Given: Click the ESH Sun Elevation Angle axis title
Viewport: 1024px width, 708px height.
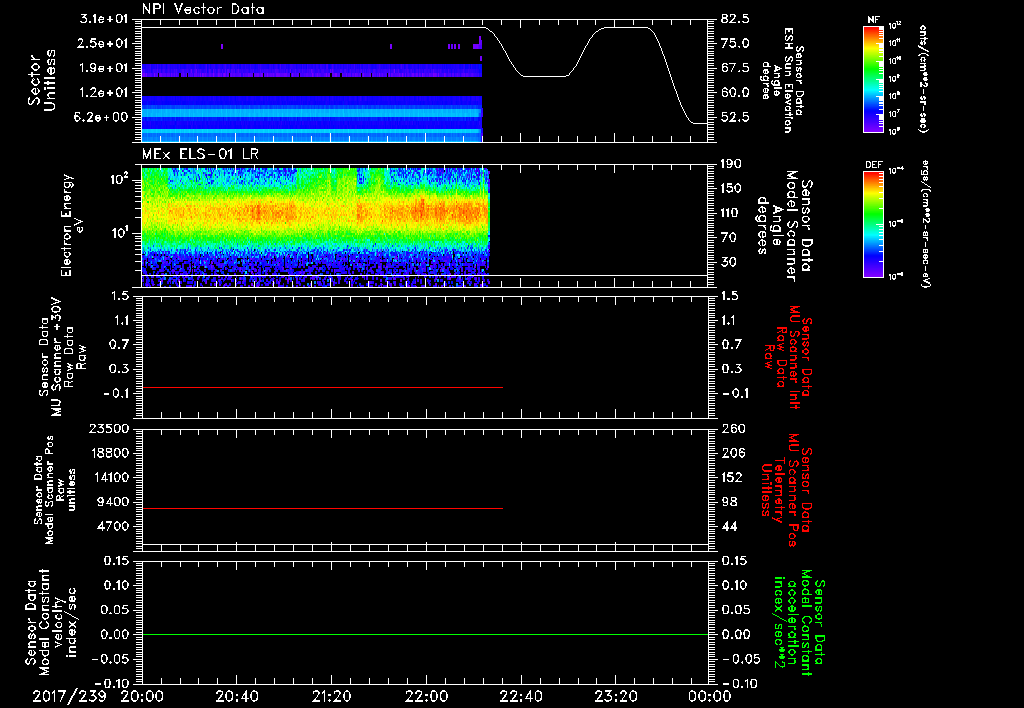Looking at the screenshot, I should [x=782, y=80].
